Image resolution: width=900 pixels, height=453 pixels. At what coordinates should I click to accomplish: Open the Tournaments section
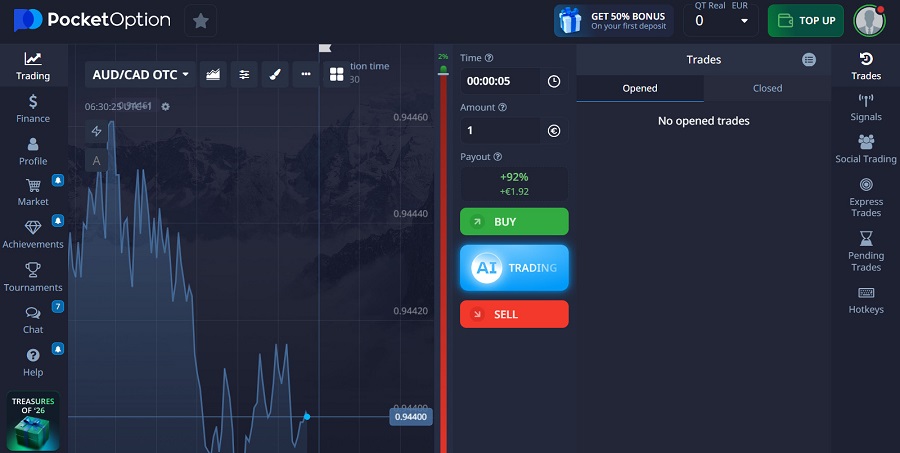[33, 277]
